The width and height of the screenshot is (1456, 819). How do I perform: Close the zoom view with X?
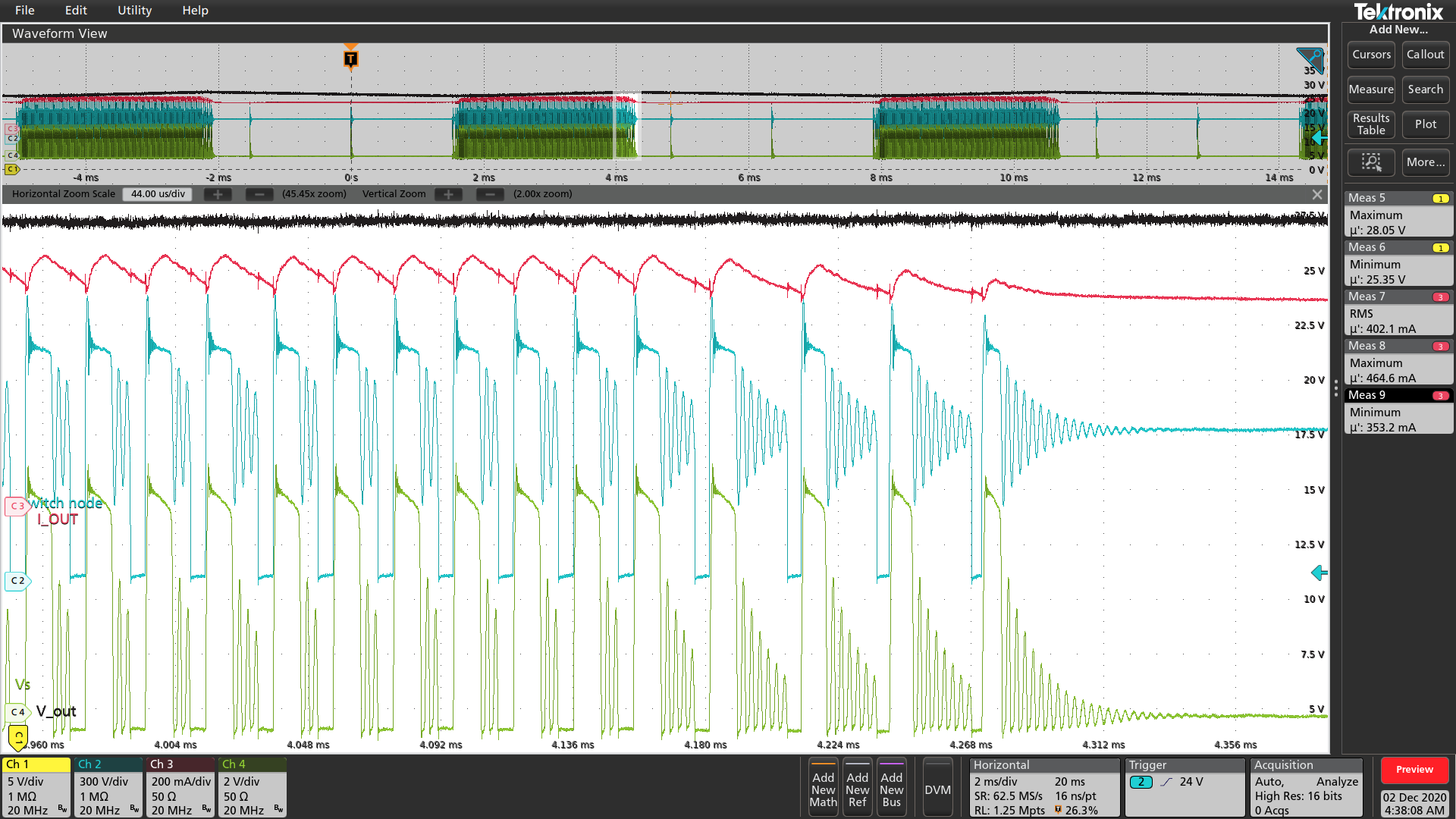(x=1317, y=195)
